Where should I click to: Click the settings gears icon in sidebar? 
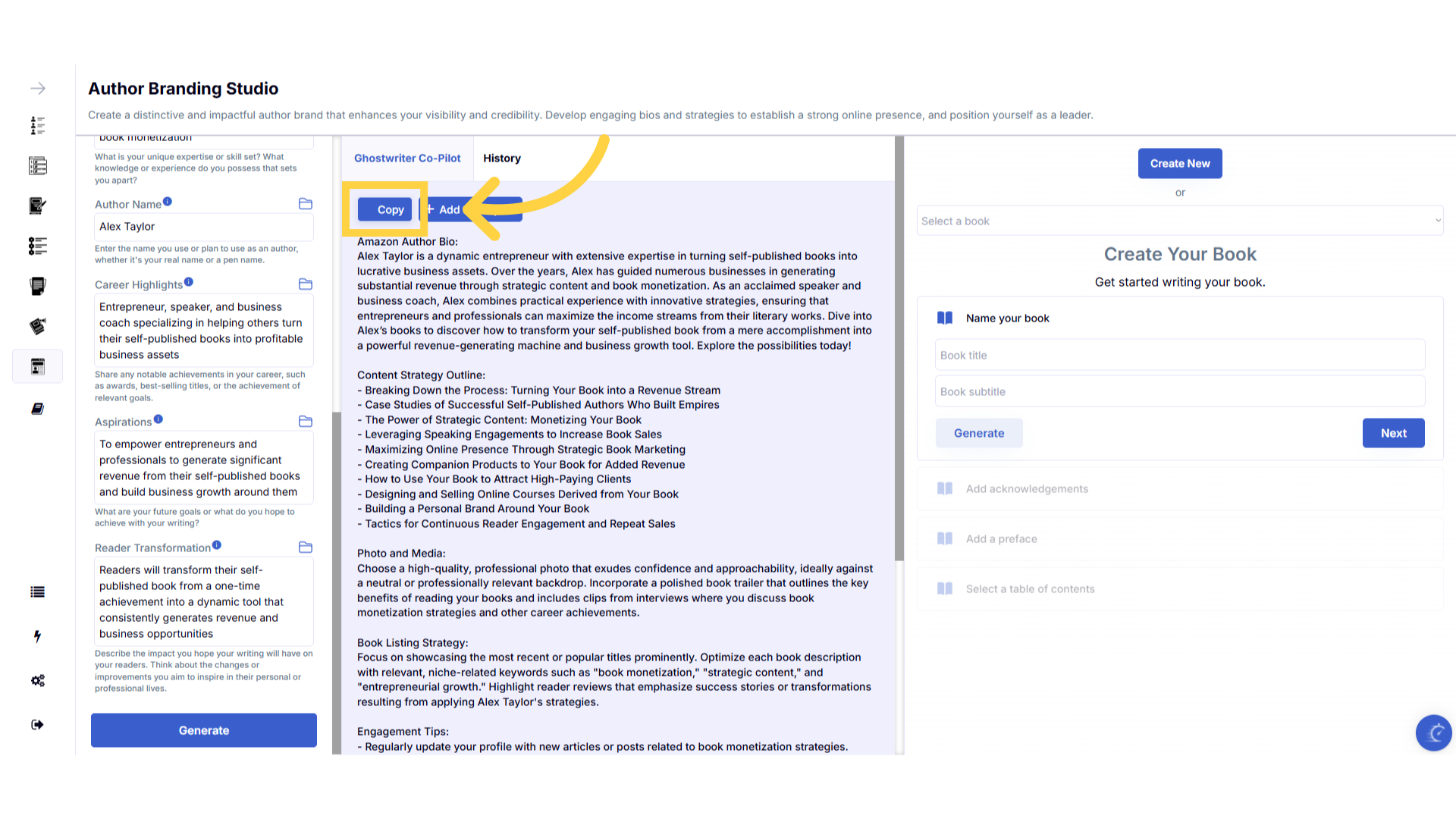point(37,680)
